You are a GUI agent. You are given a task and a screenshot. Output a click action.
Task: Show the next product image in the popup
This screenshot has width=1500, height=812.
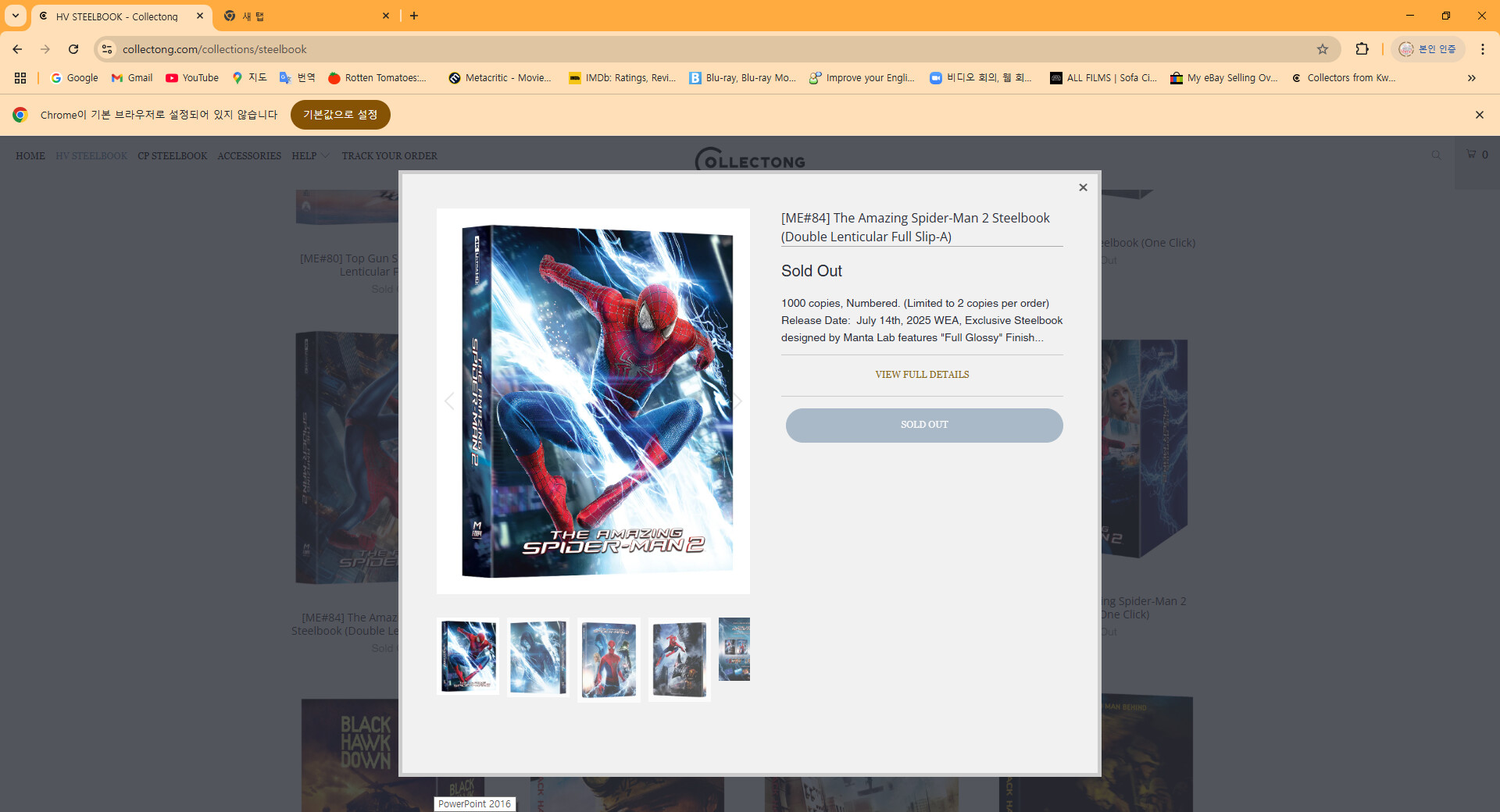point(737,401)
